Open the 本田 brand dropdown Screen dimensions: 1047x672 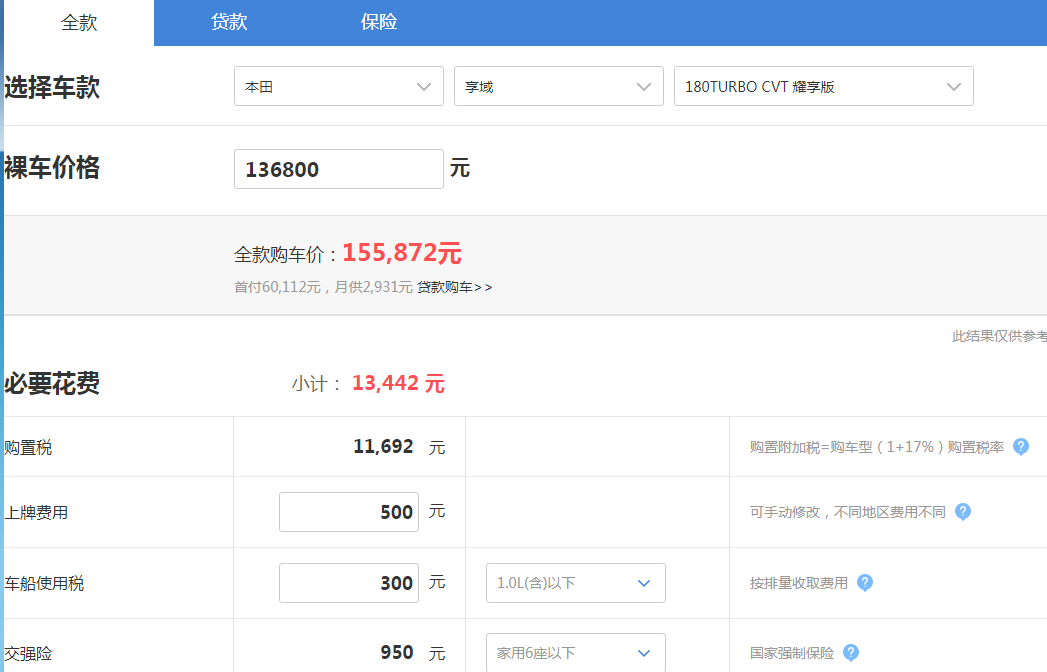339,86
